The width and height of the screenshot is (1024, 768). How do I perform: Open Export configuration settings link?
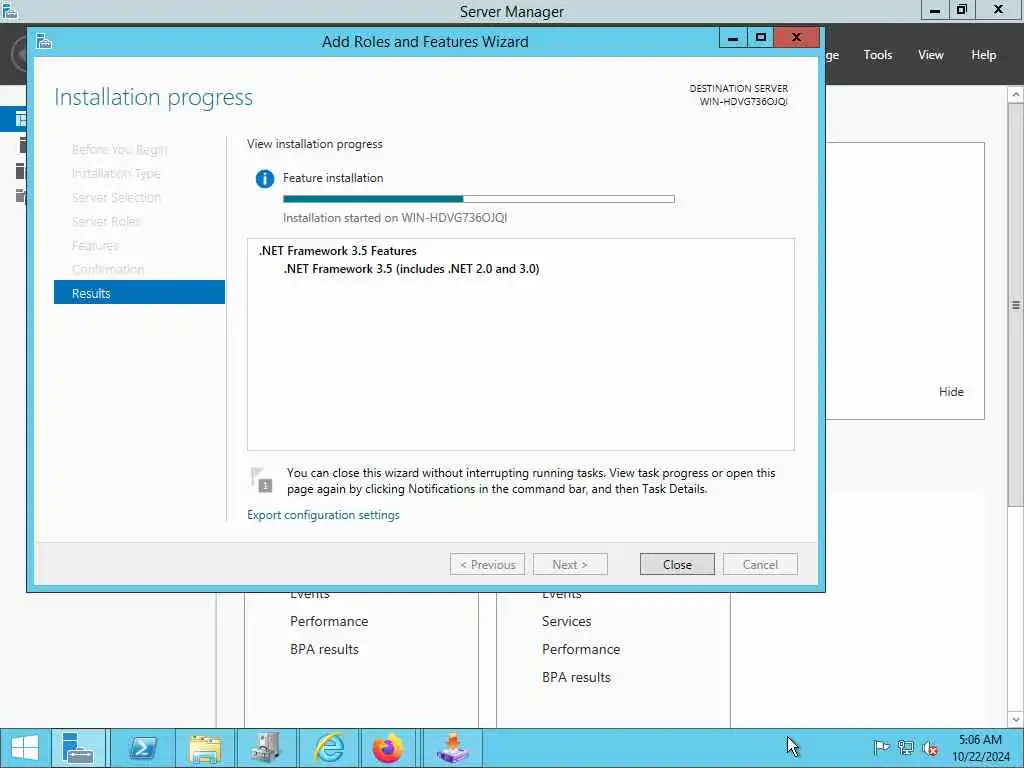click(323, 515)
